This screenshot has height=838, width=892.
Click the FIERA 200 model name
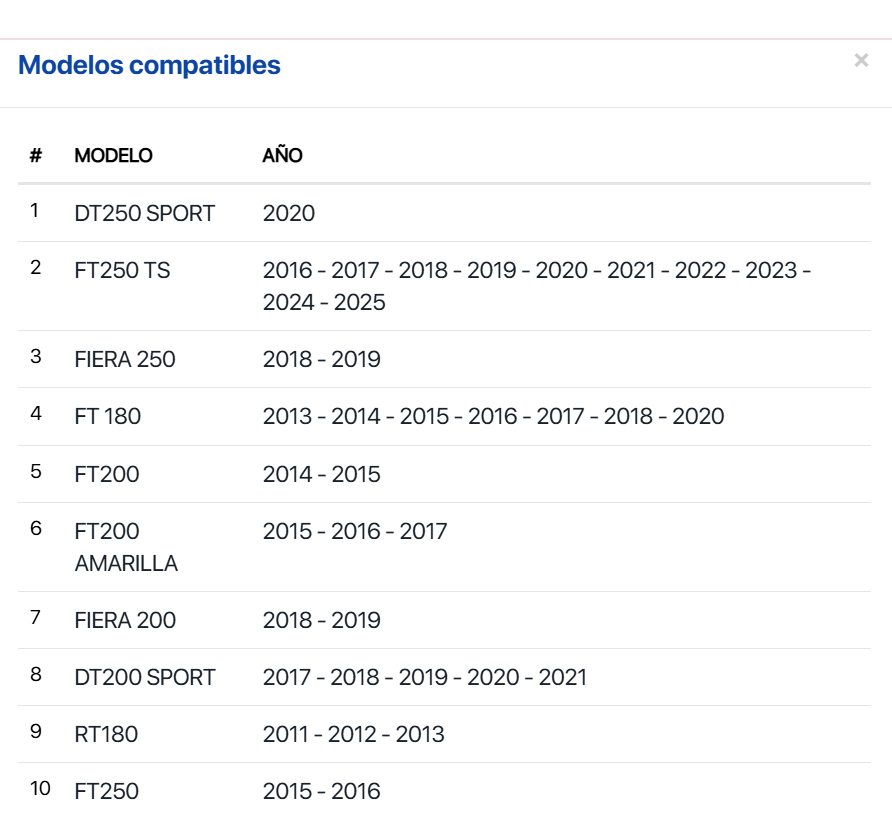125,621
